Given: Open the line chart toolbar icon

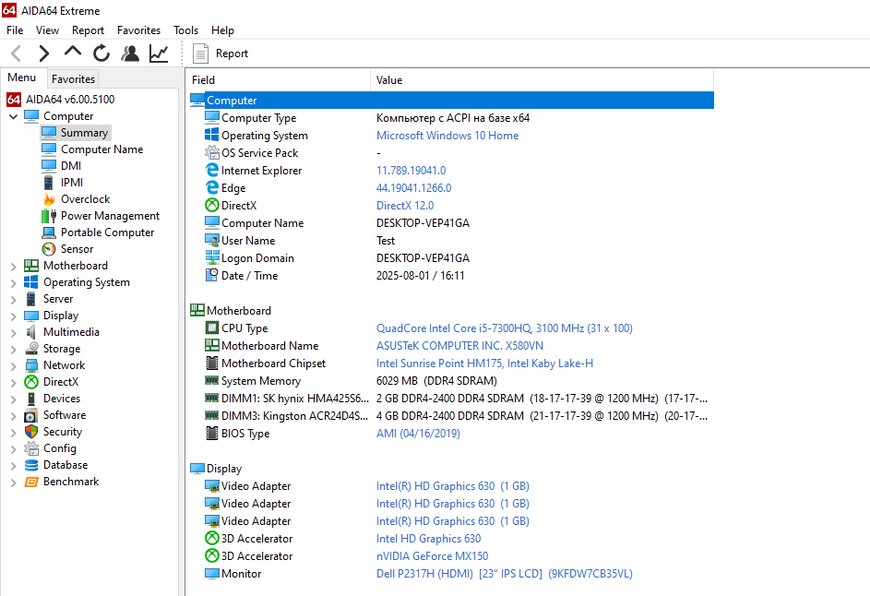Looking at the screenshot, I should point(159,53).
